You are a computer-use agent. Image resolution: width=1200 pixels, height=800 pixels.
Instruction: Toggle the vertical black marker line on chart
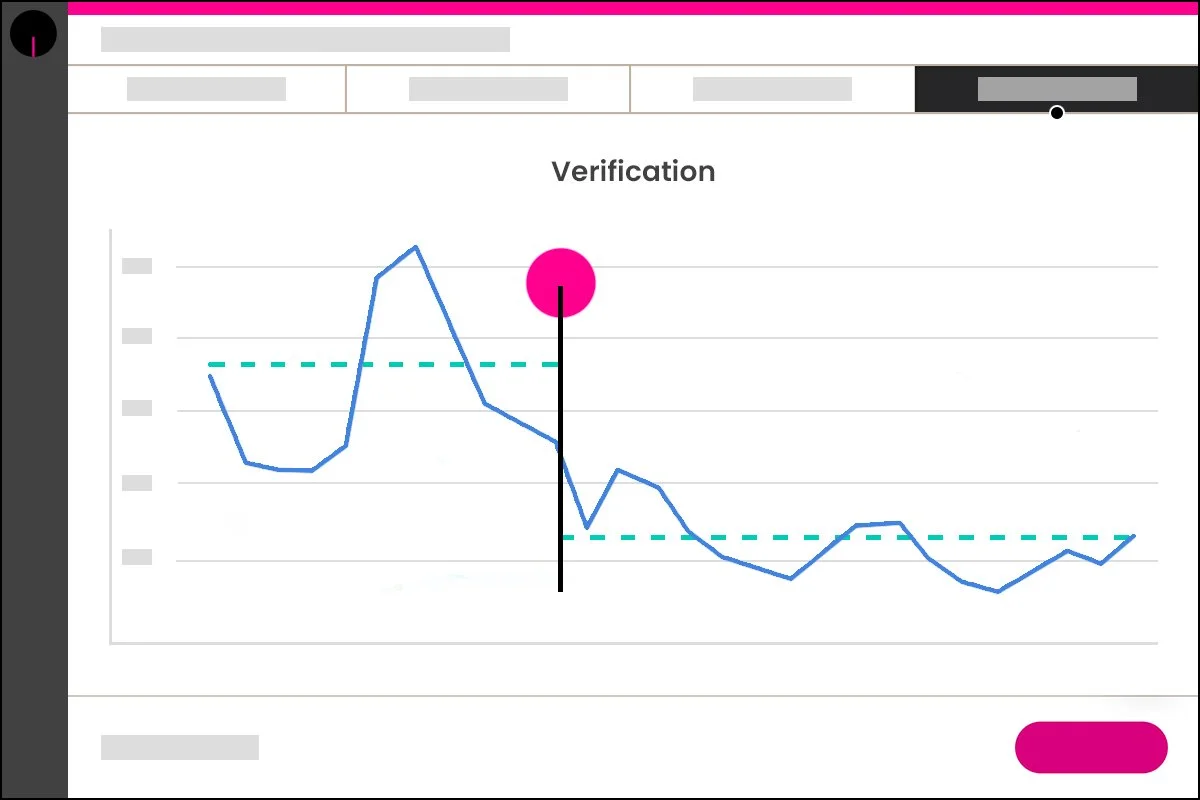coord(560,440)
